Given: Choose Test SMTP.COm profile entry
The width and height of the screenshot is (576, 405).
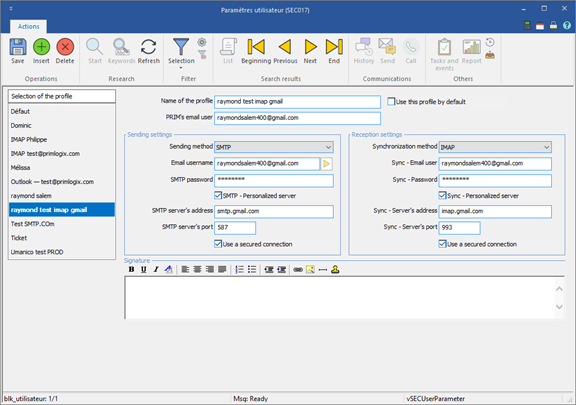Looking at the screenshot, I should coord(62,224).
